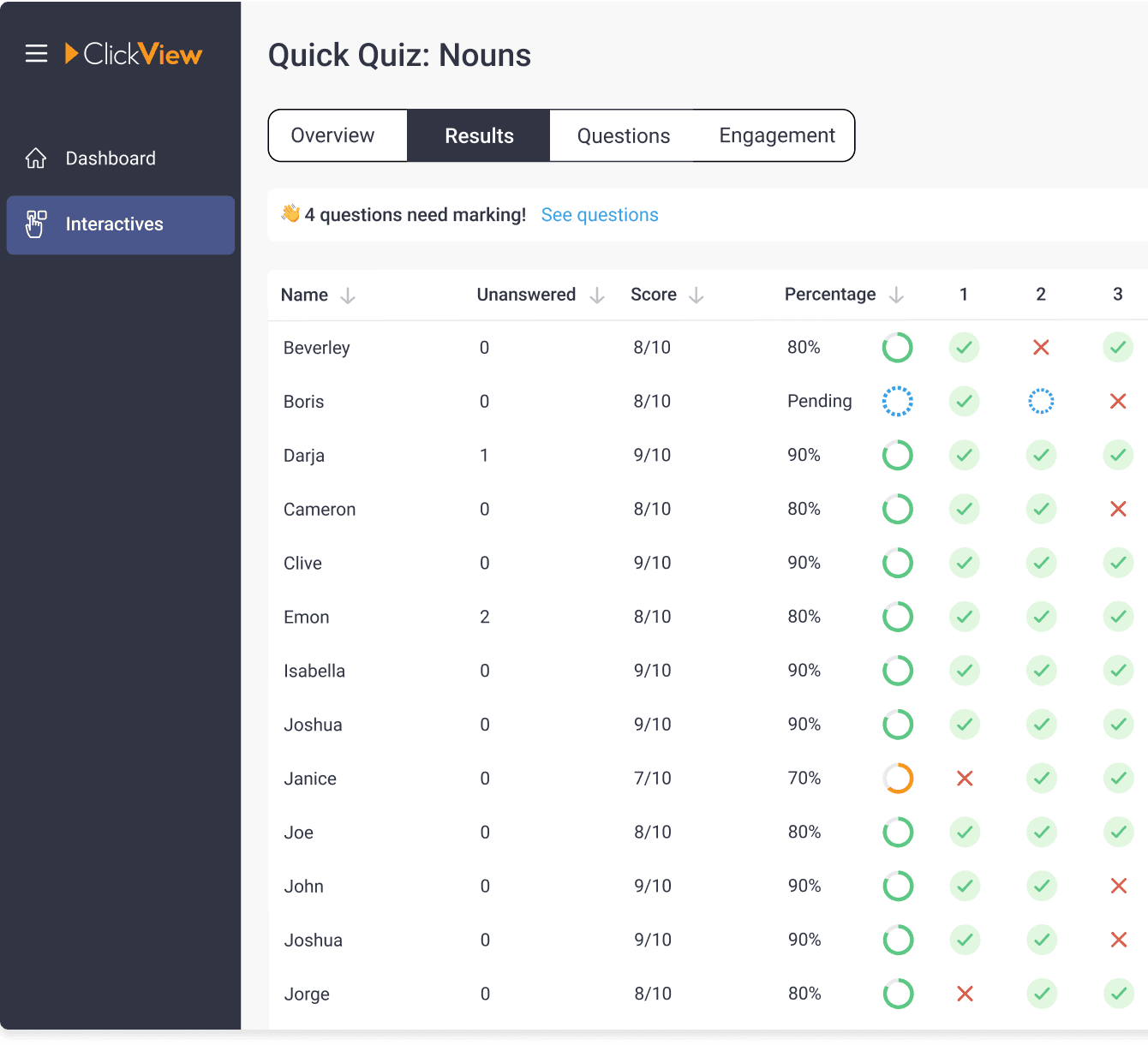Click John's question 3 red cross
1148x1045 pixels.
coord(1118,886)
